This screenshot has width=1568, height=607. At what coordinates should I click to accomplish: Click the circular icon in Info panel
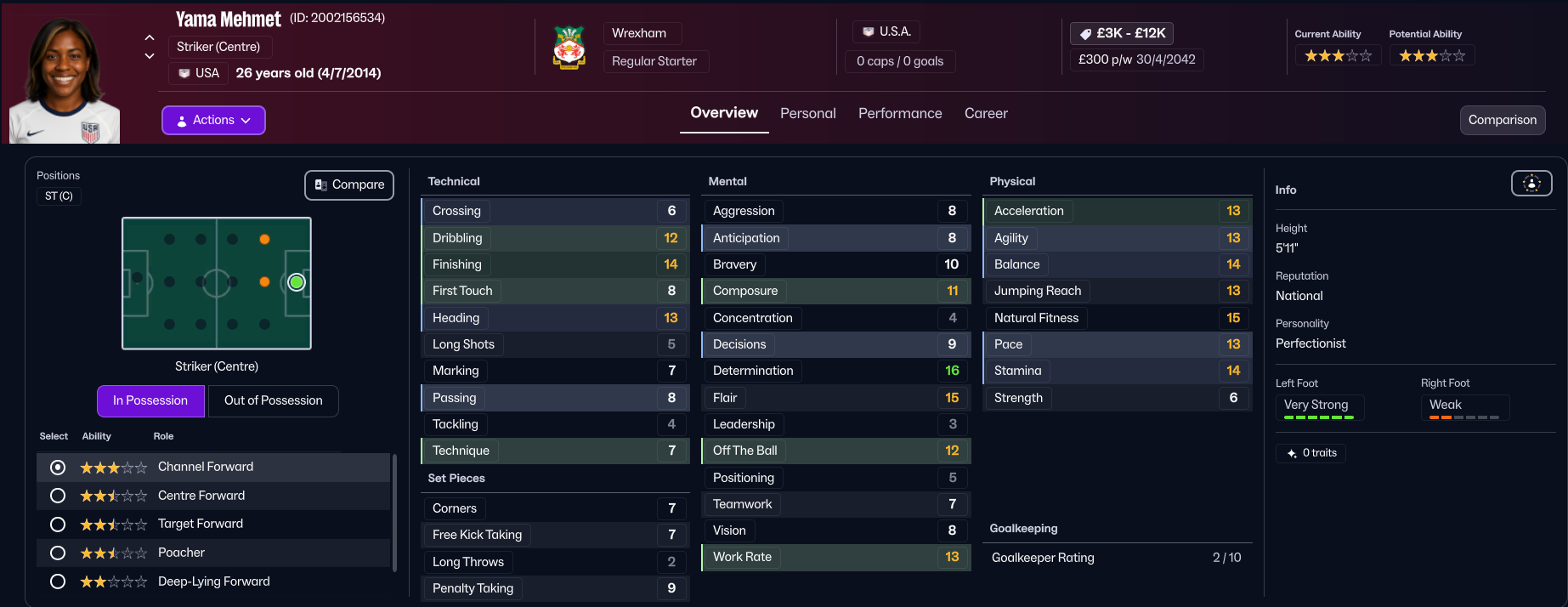click(x=1531, y=183)
